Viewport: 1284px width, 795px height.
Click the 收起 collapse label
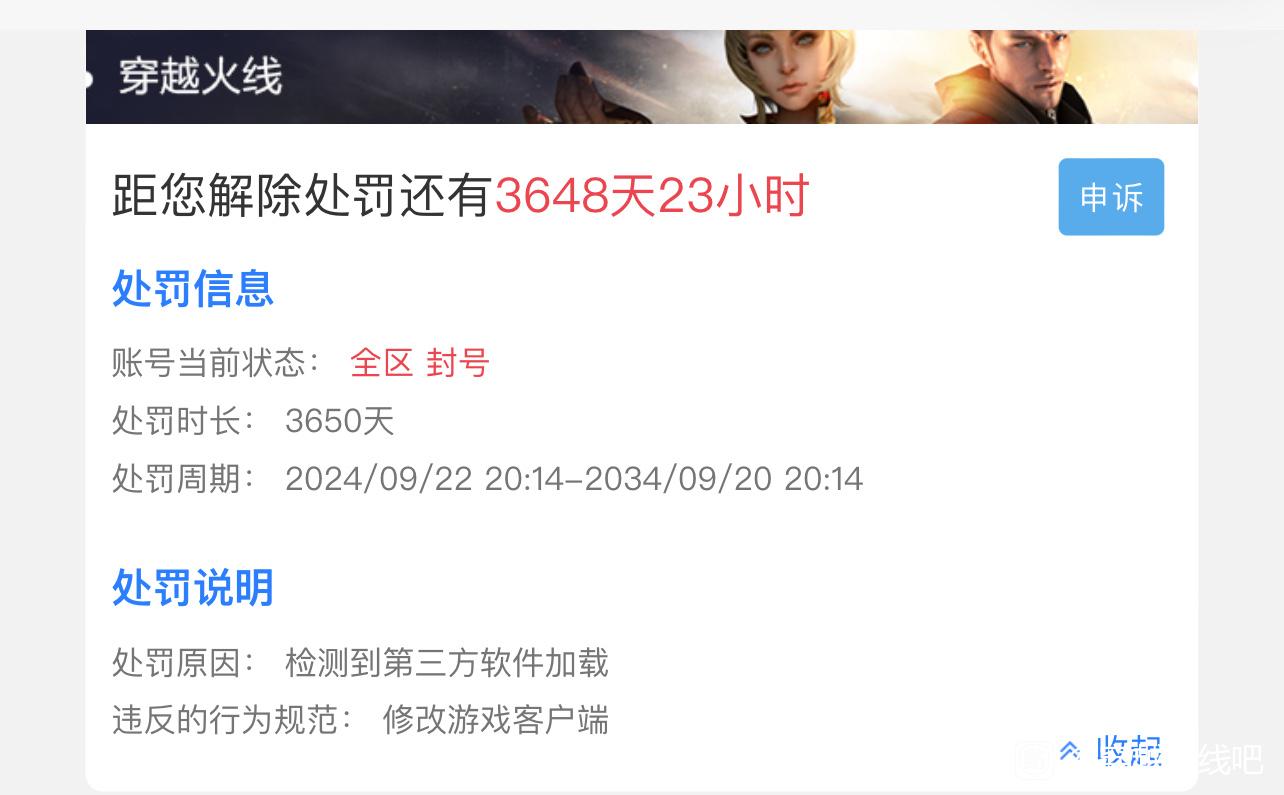(1130, 750)
